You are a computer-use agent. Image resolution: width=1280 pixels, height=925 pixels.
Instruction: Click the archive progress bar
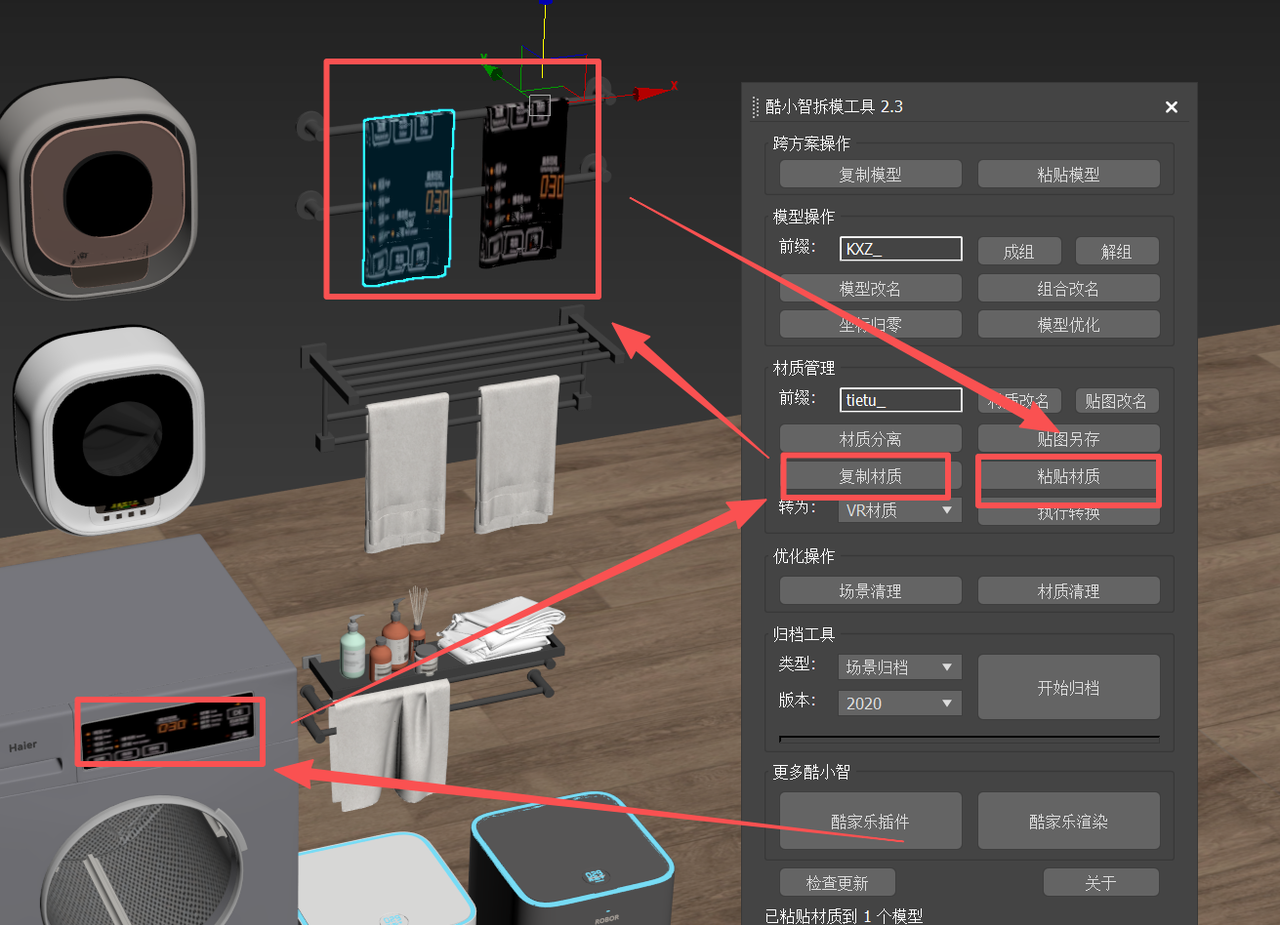(969, 738)
